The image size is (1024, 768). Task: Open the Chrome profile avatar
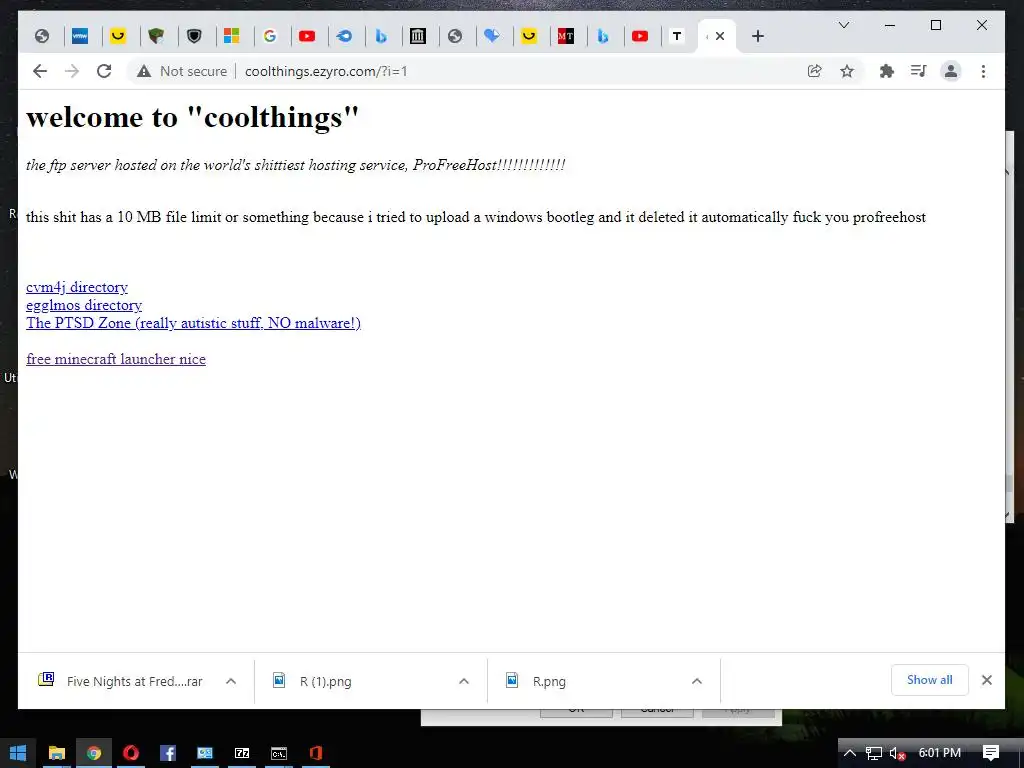(x=951, y=71)
